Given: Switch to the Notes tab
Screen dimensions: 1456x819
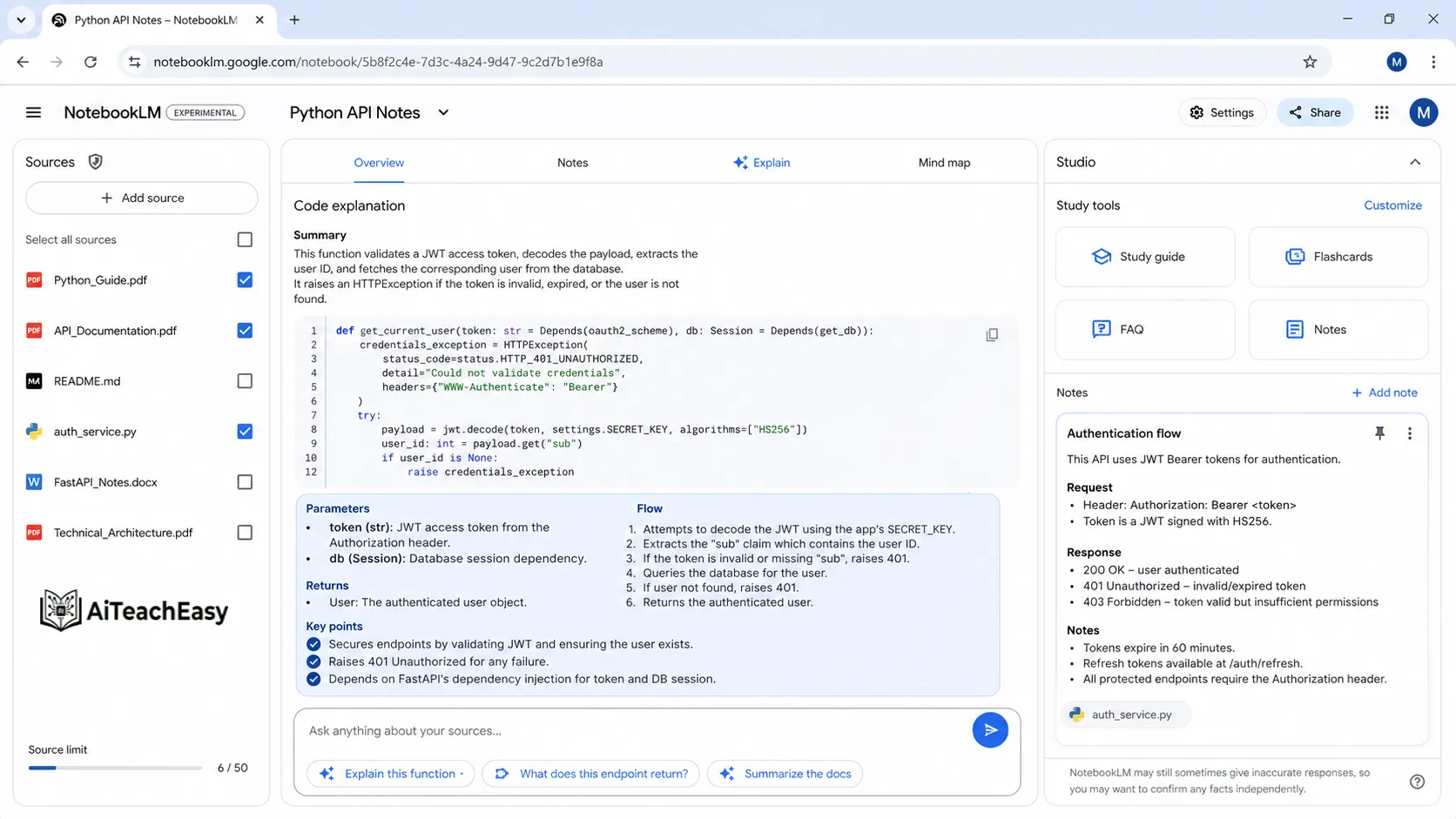Looking at the screenshot, I should click(572, 163).
